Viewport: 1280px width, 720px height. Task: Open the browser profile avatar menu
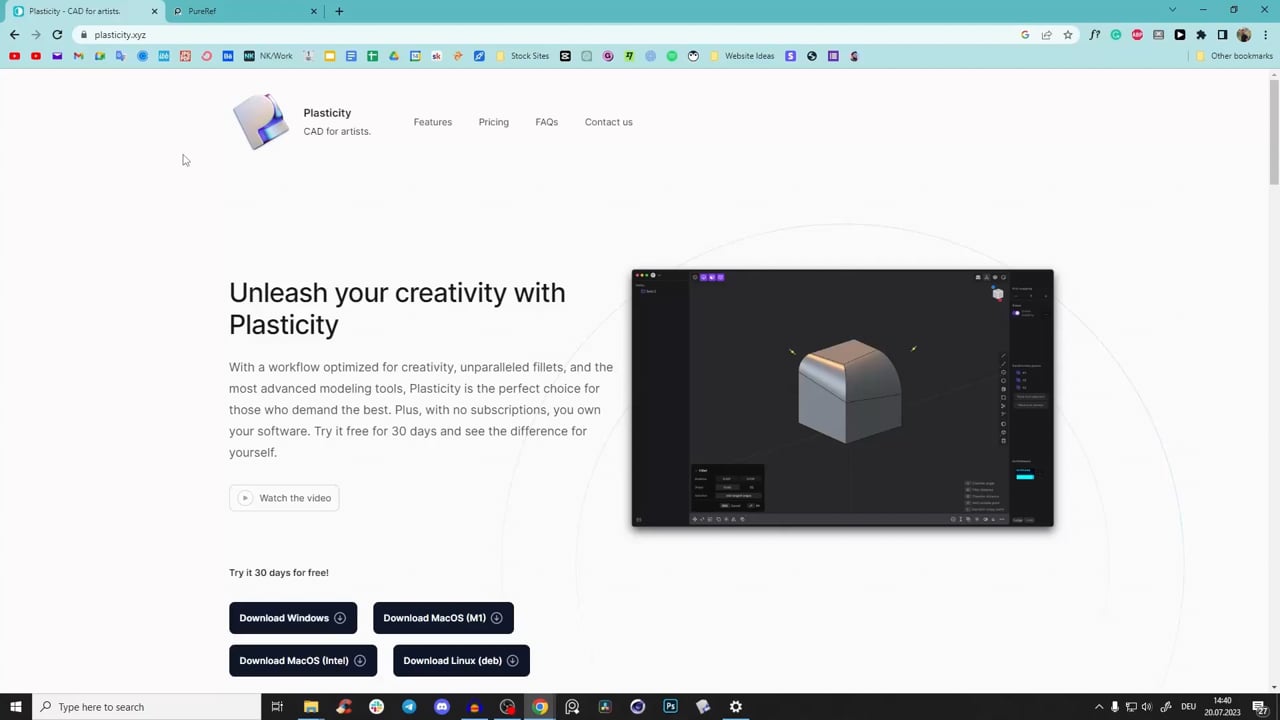coord(1243,34)
